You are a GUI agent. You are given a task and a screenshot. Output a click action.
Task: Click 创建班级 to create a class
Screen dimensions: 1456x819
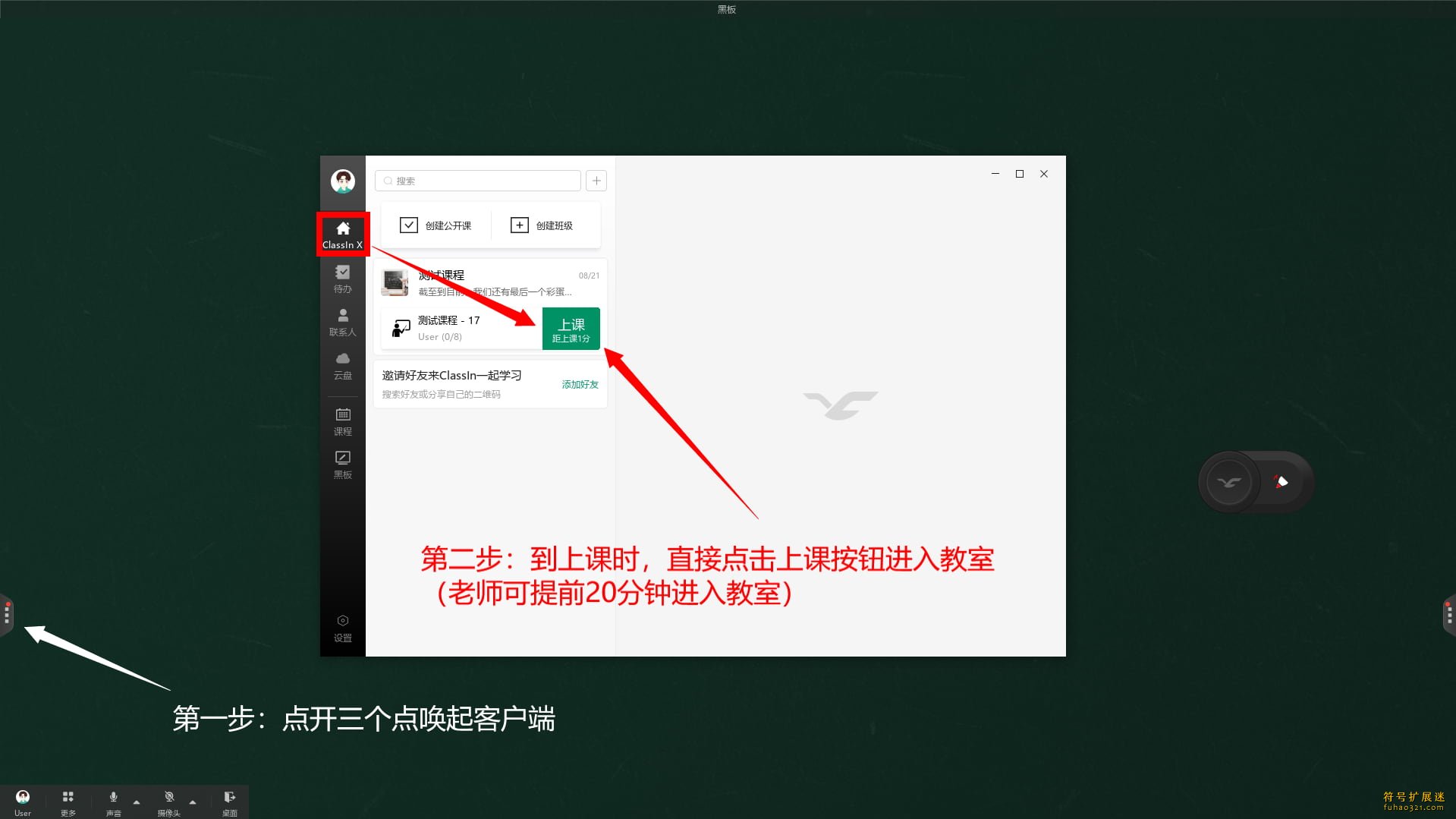coord(542,225)
